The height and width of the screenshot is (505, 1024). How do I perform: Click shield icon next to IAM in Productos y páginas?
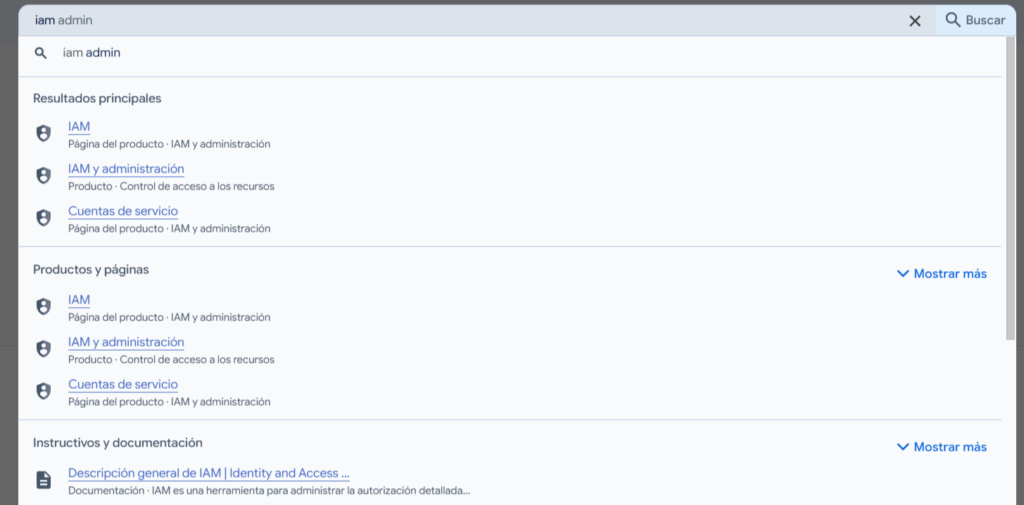pyautogui.click(x=43, y=307)
